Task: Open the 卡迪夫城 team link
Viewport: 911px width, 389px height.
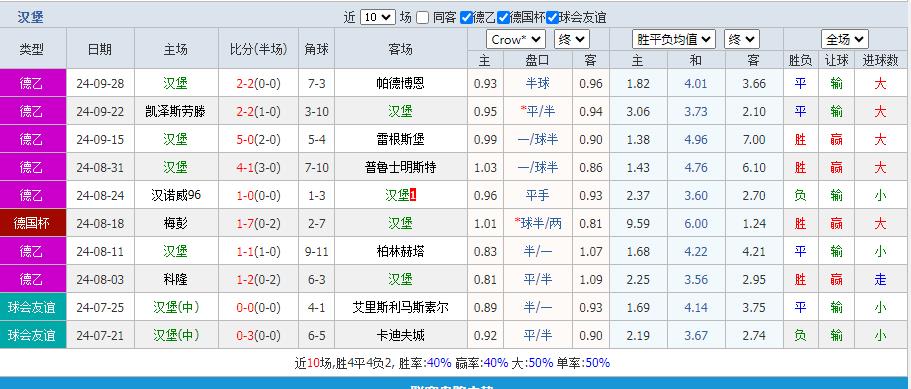Action: click(400, 335)
